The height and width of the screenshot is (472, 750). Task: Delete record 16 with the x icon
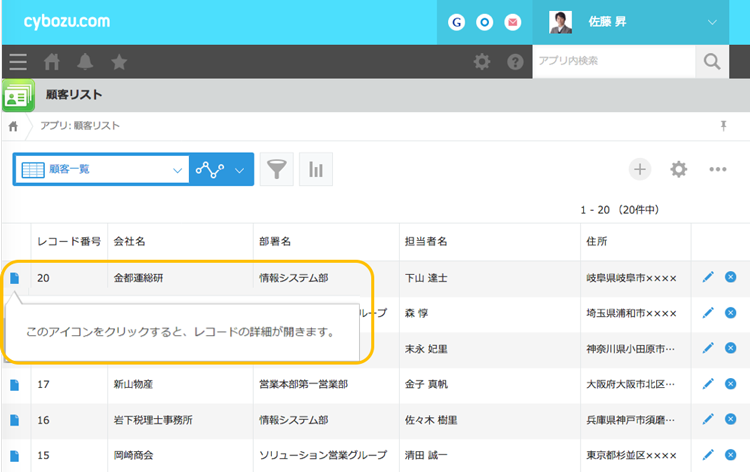(x=731, y=420)
